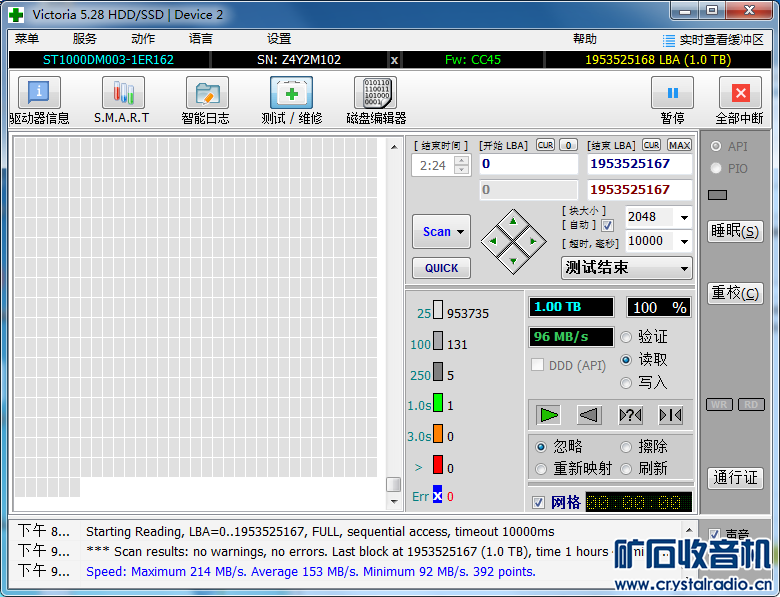Click the end LBA 1953525167 input field
780x597 pixels.
(640, 164)
